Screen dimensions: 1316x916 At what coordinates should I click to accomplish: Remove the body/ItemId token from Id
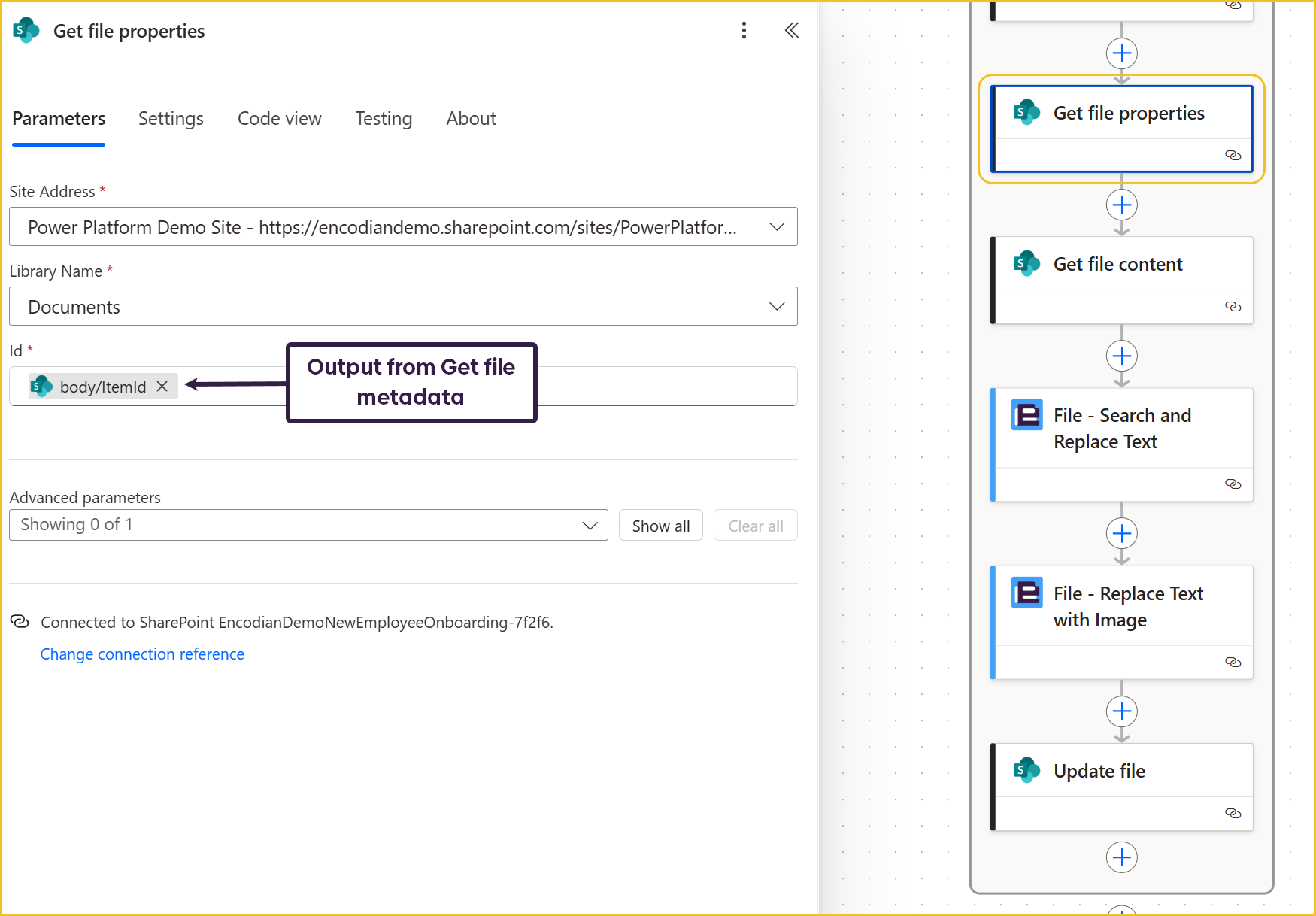(x=162, y=387)
